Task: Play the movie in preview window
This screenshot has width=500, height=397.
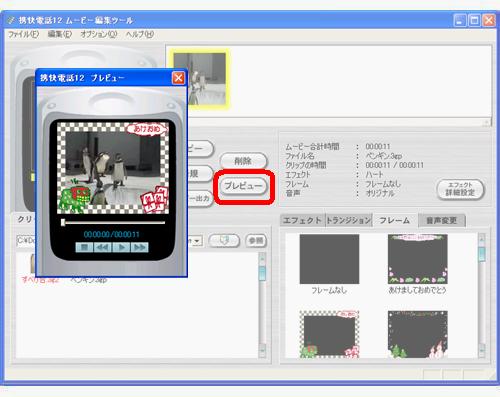Action: click(x=121, y=247)
